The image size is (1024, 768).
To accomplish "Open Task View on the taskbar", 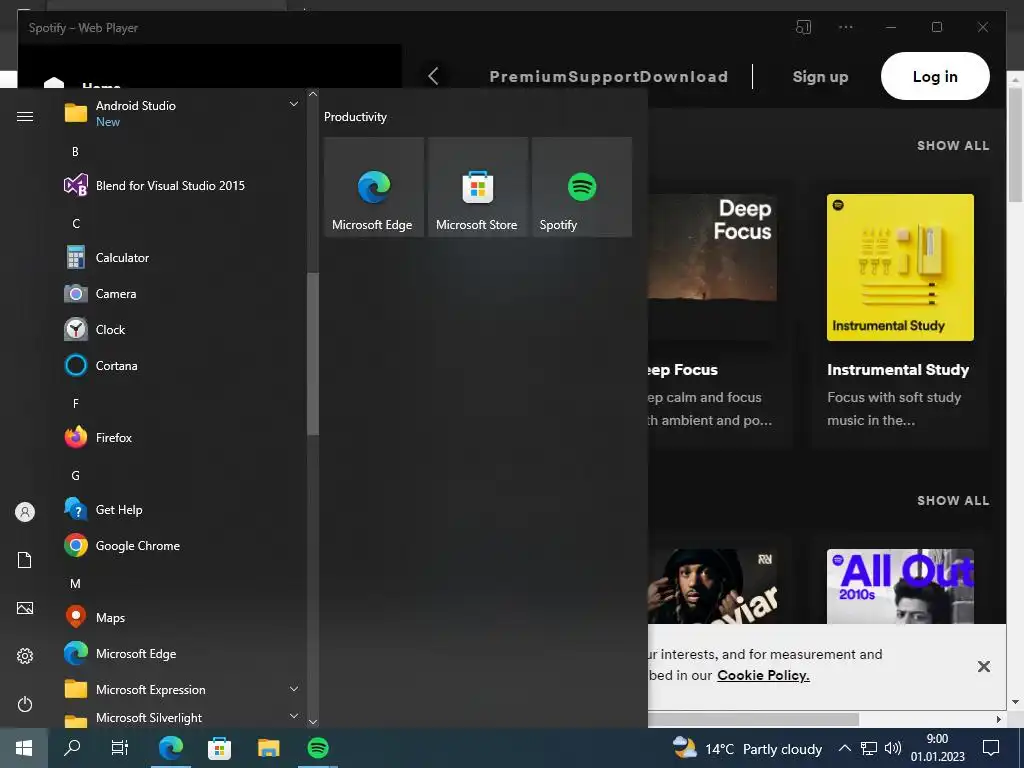I will (x=120, y=748).
